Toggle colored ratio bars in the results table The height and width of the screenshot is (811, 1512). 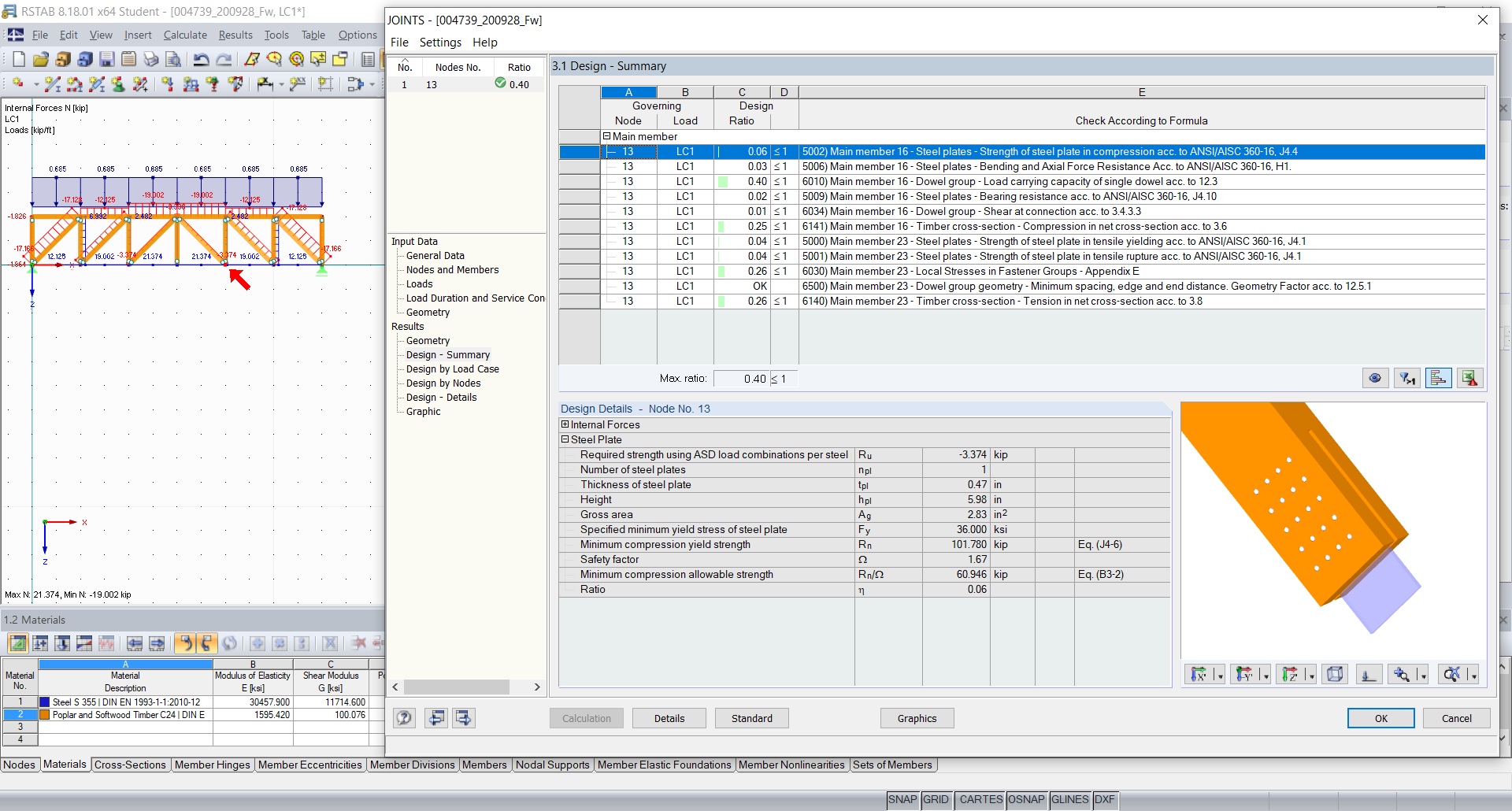[x=1439, y=378]
